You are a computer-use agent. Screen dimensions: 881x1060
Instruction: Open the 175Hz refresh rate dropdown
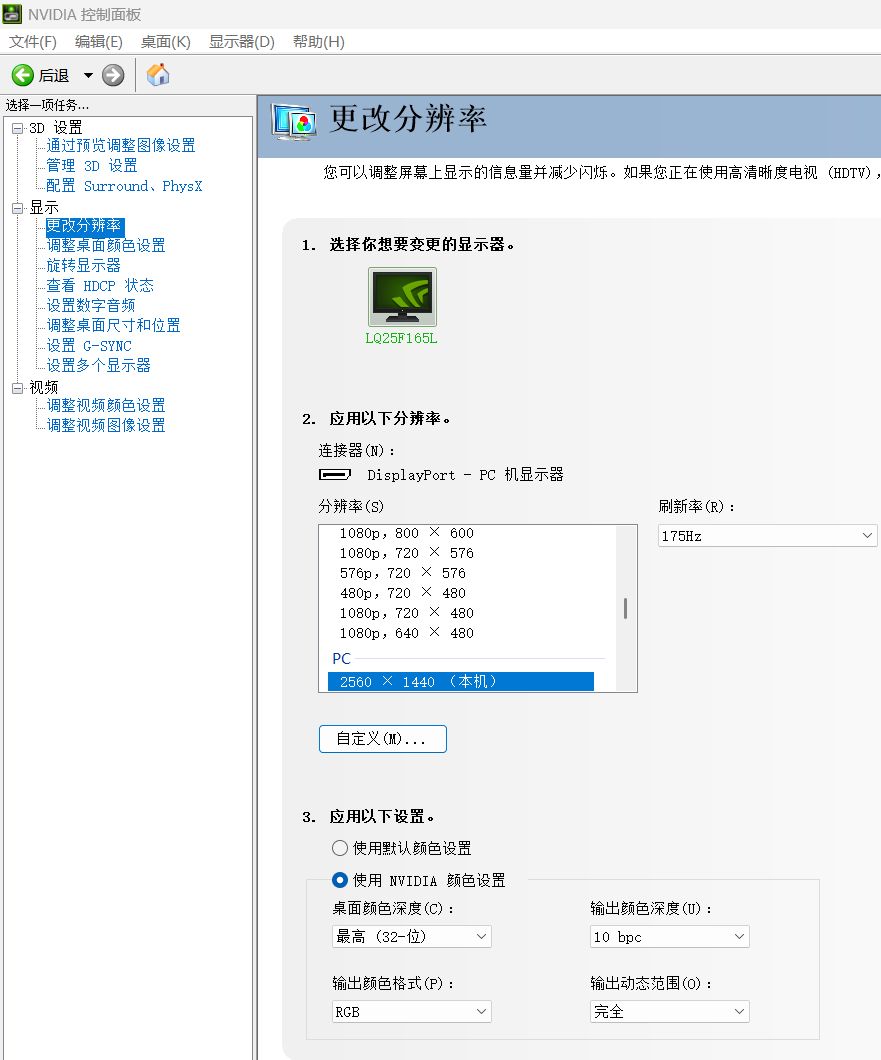(x=767, y=536)
